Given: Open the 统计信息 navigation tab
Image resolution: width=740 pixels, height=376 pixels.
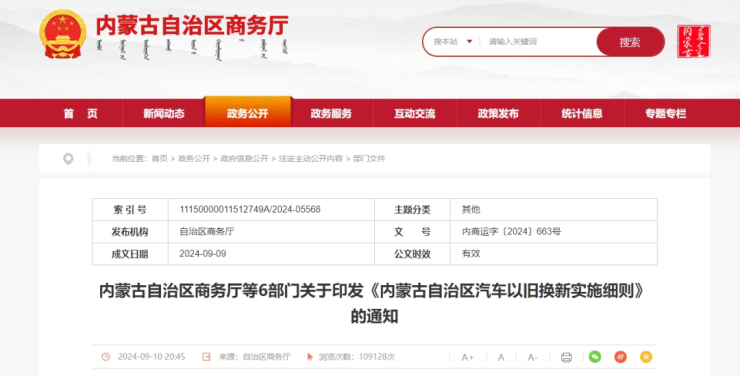Looking at the screenshot, I should coord(582,113).
